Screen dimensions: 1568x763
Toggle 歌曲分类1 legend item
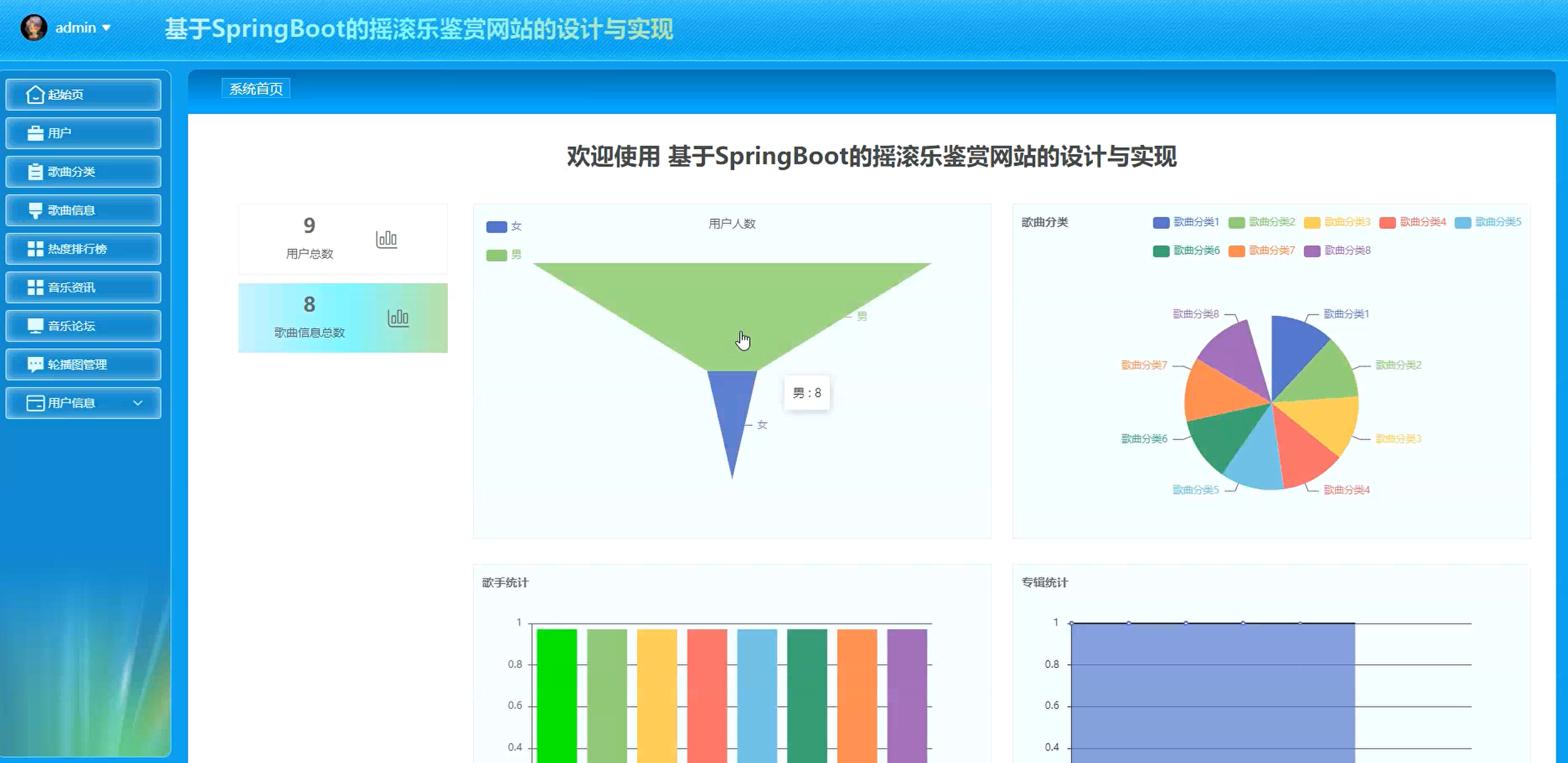[x=1186, y=222]
